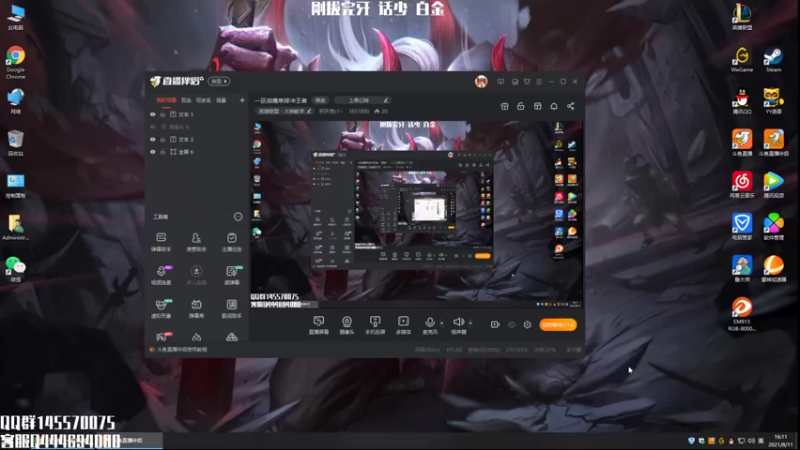Select the 全屏 6 layer row
The height and width of the screenshot is (450, 800).
[x=197, y=152]
